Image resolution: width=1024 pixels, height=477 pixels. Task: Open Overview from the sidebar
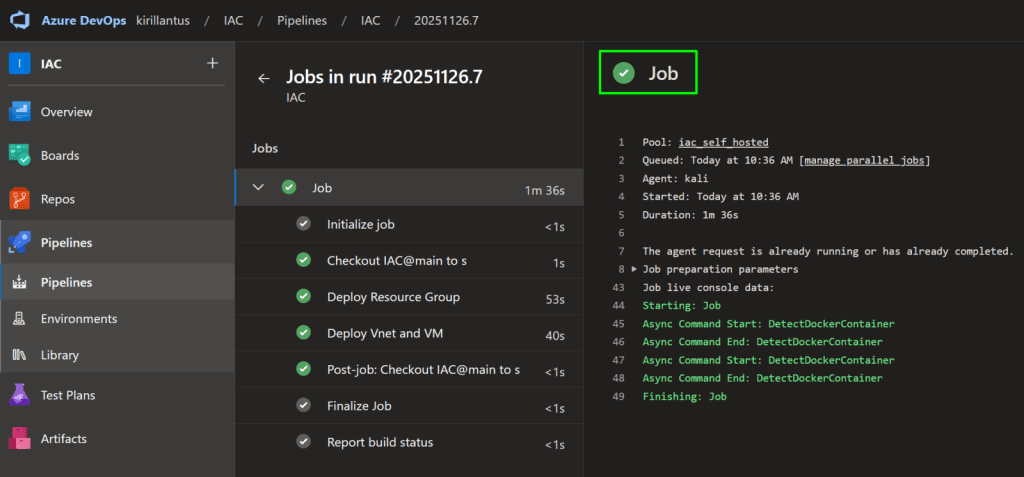(x=66, y=112)
